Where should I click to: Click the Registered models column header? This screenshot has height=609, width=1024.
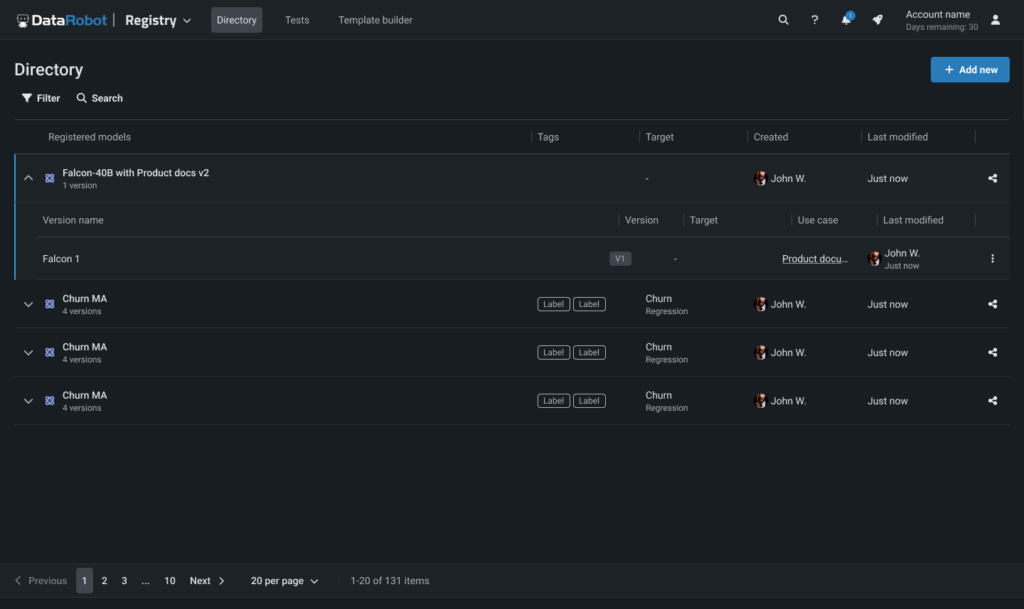pos(89,137)
